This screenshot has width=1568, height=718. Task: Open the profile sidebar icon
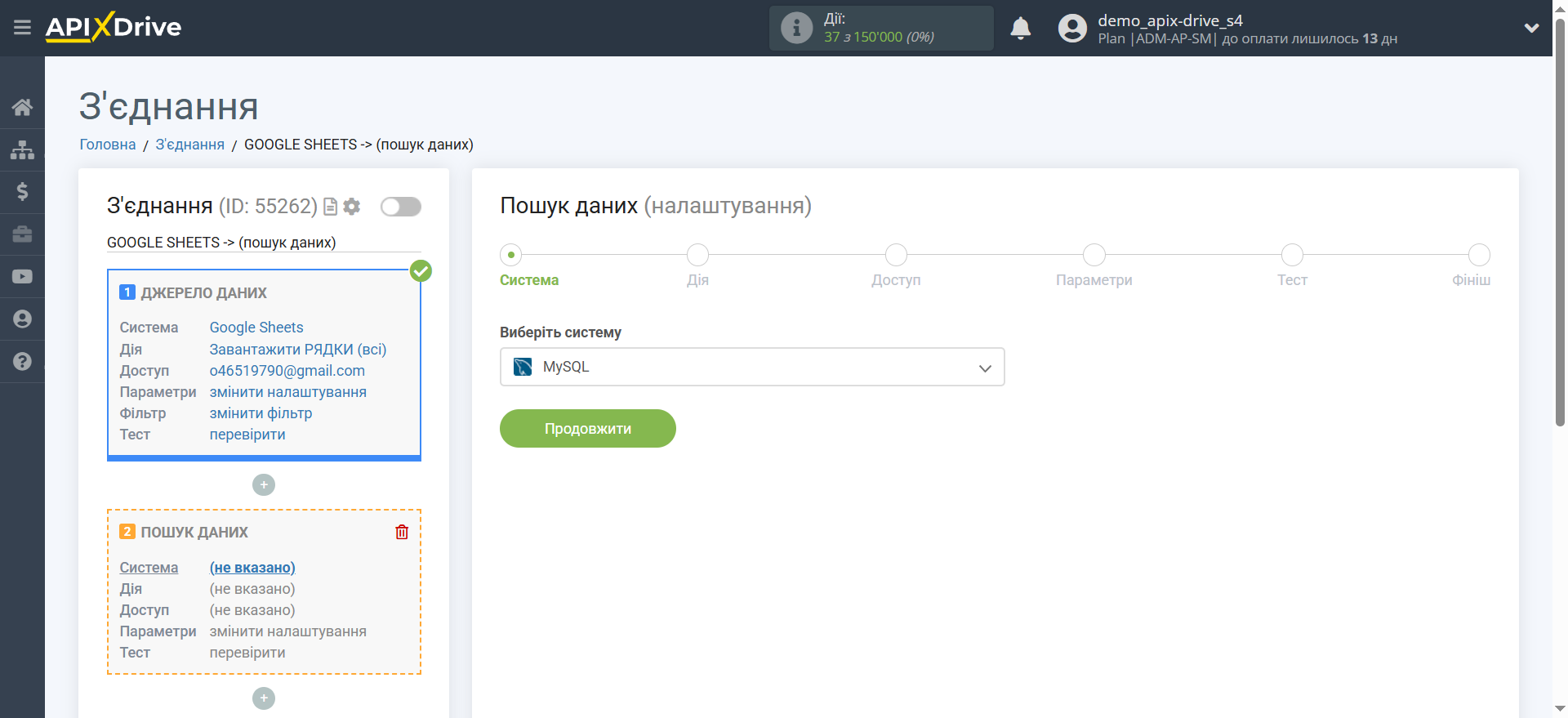pos(22,319)
